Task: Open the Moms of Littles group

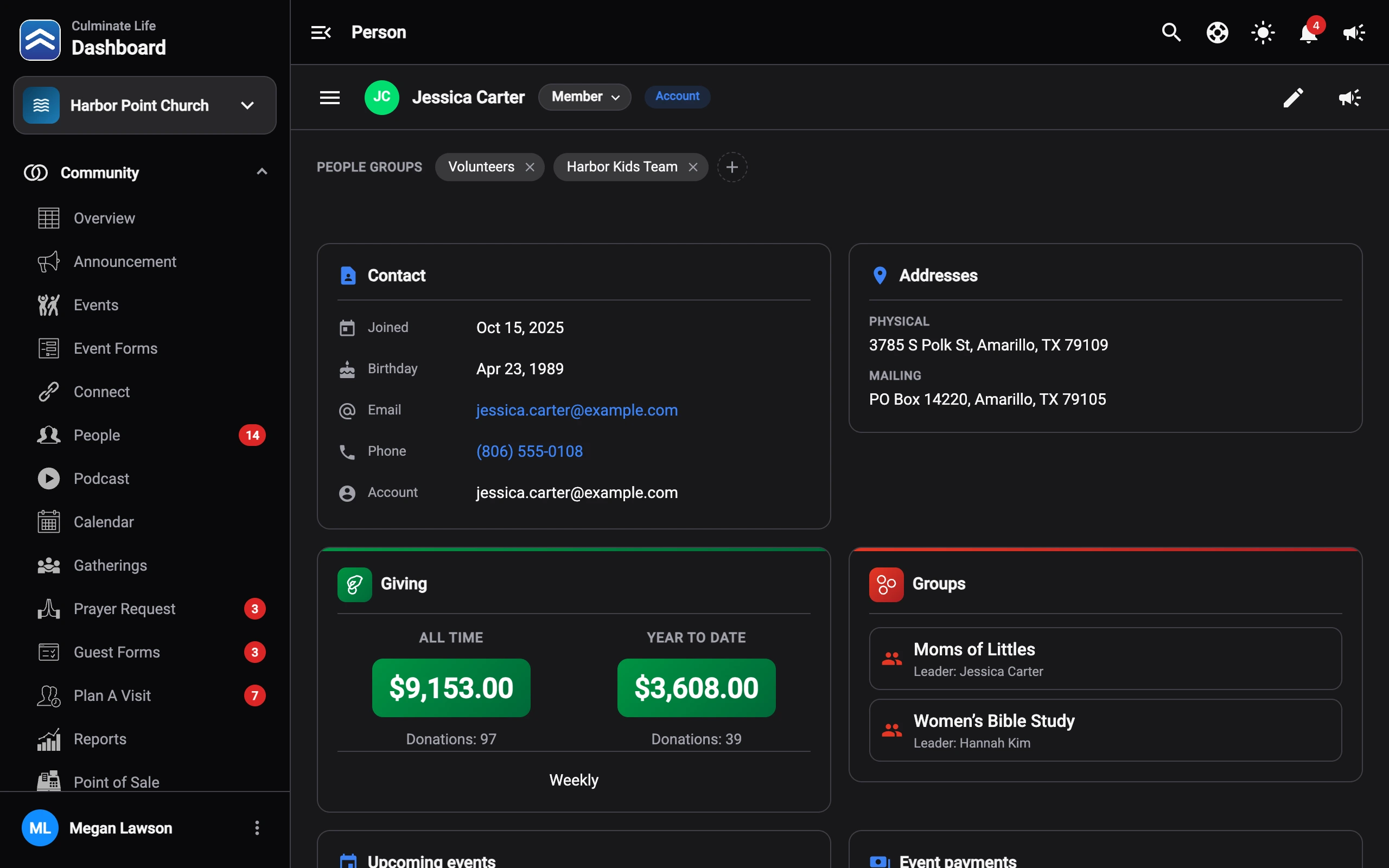Action: tap(1105, 659)
